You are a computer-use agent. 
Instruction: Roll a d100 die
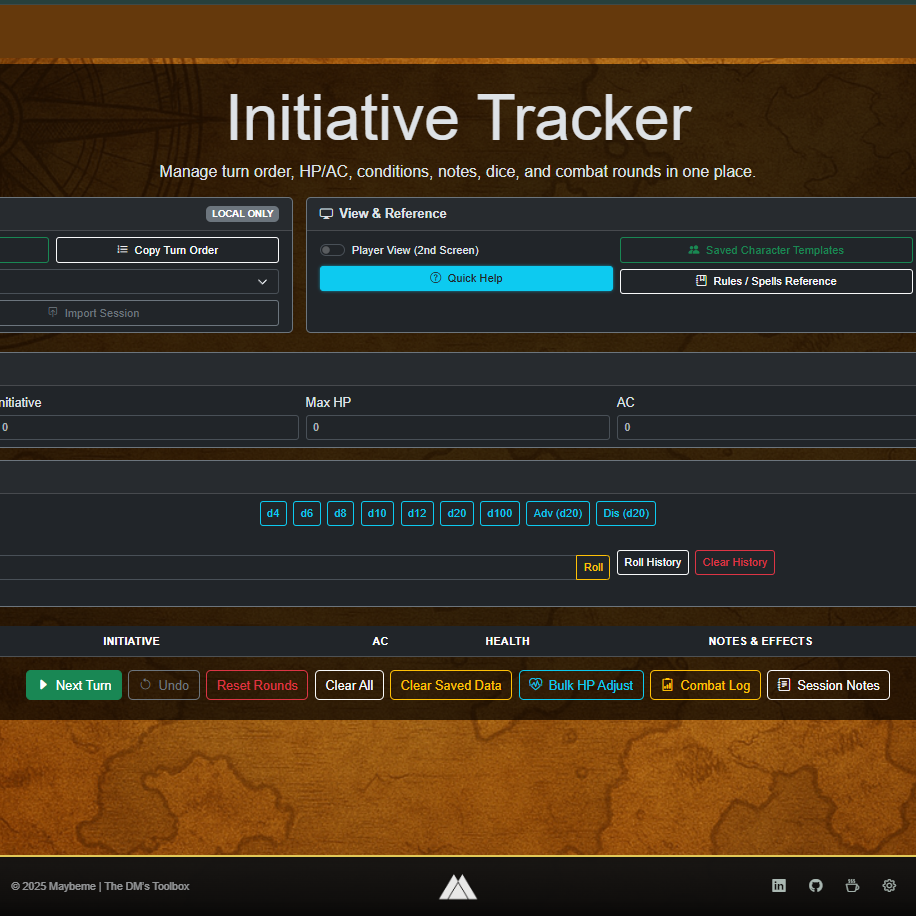coord(499,513)
